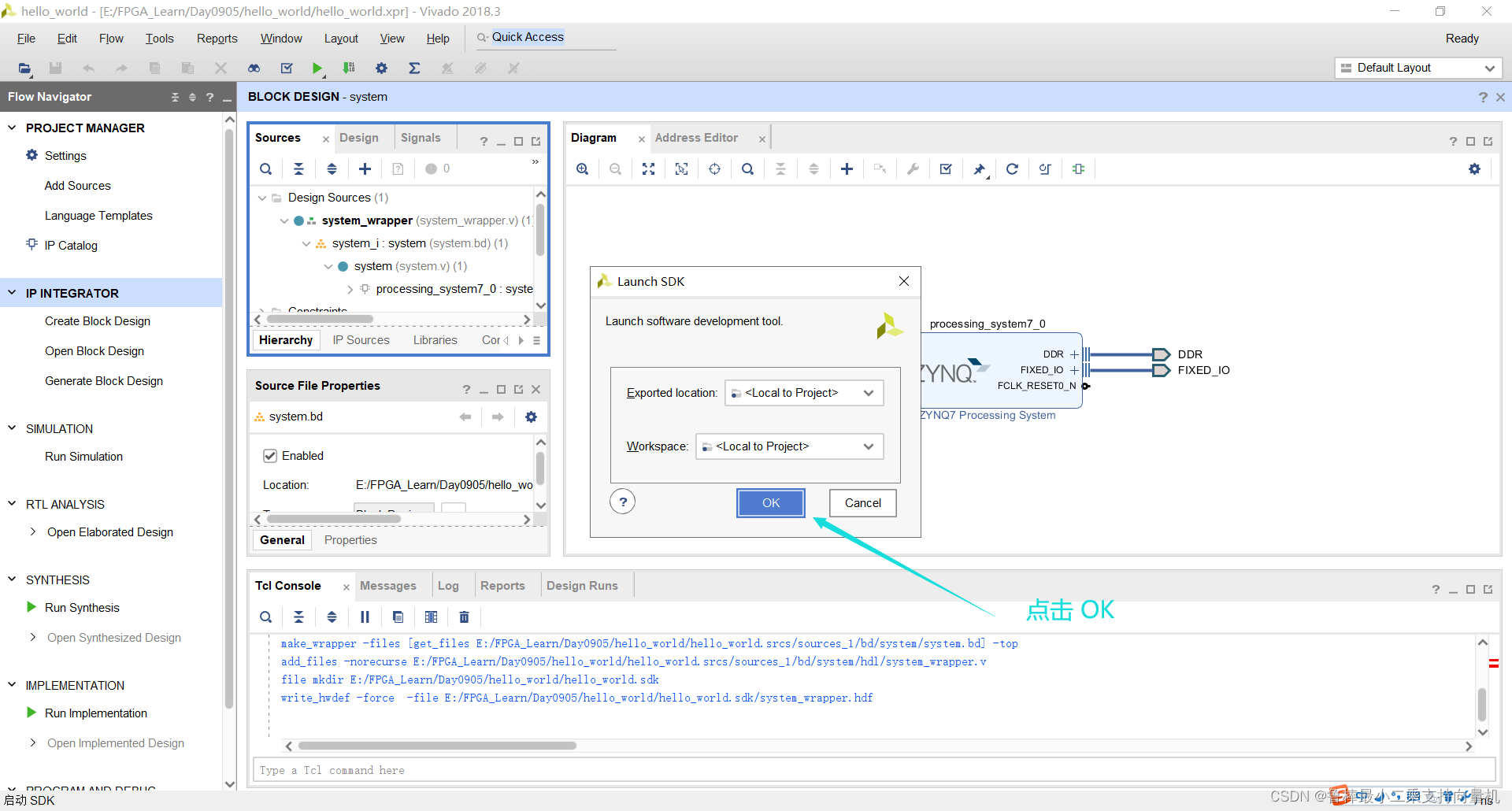
Task: Open the Reports menu
Action: [217, 38]
